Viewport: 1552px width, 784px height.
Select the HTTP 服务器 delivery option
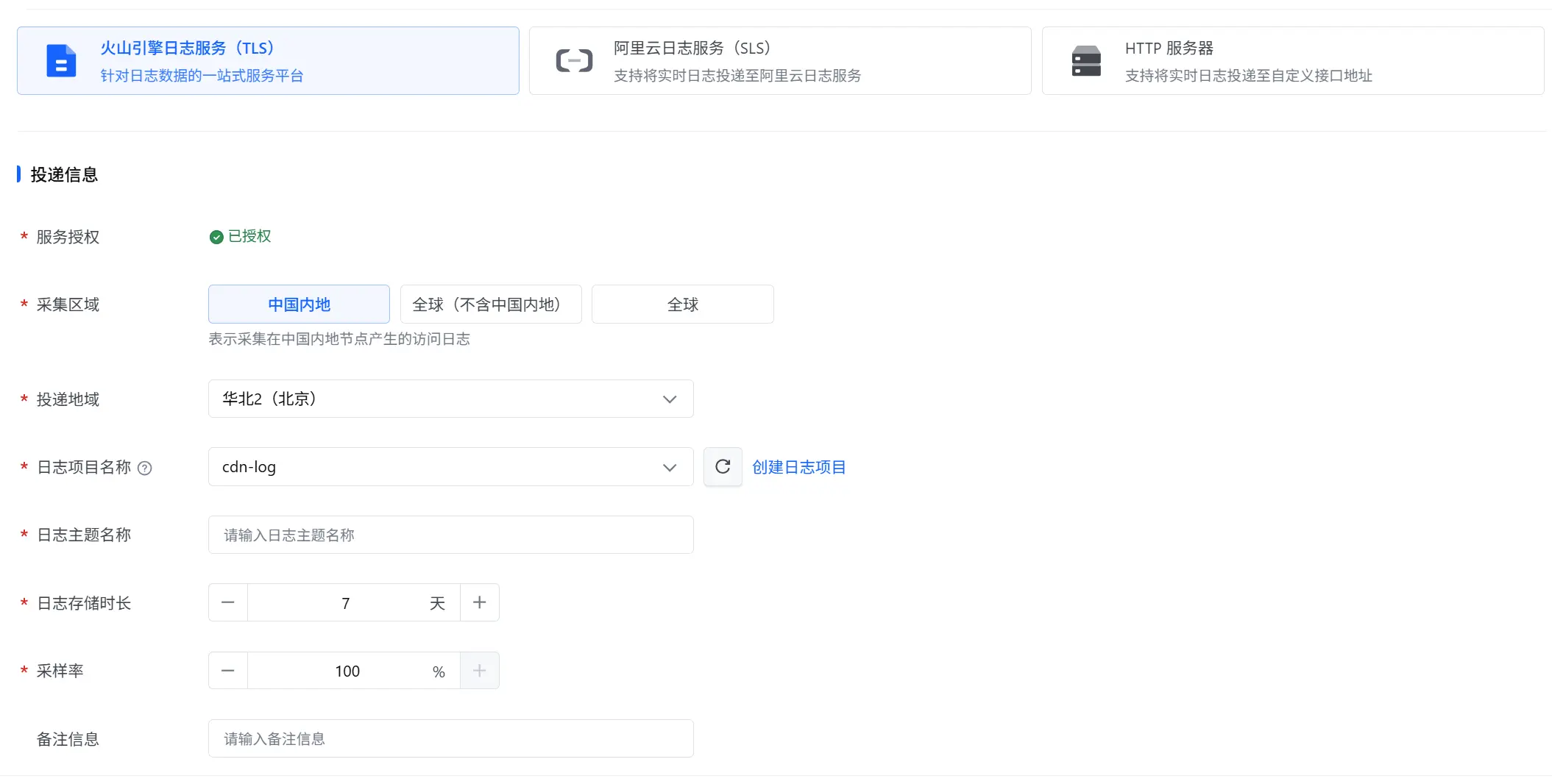click(x=1293, y=61)
